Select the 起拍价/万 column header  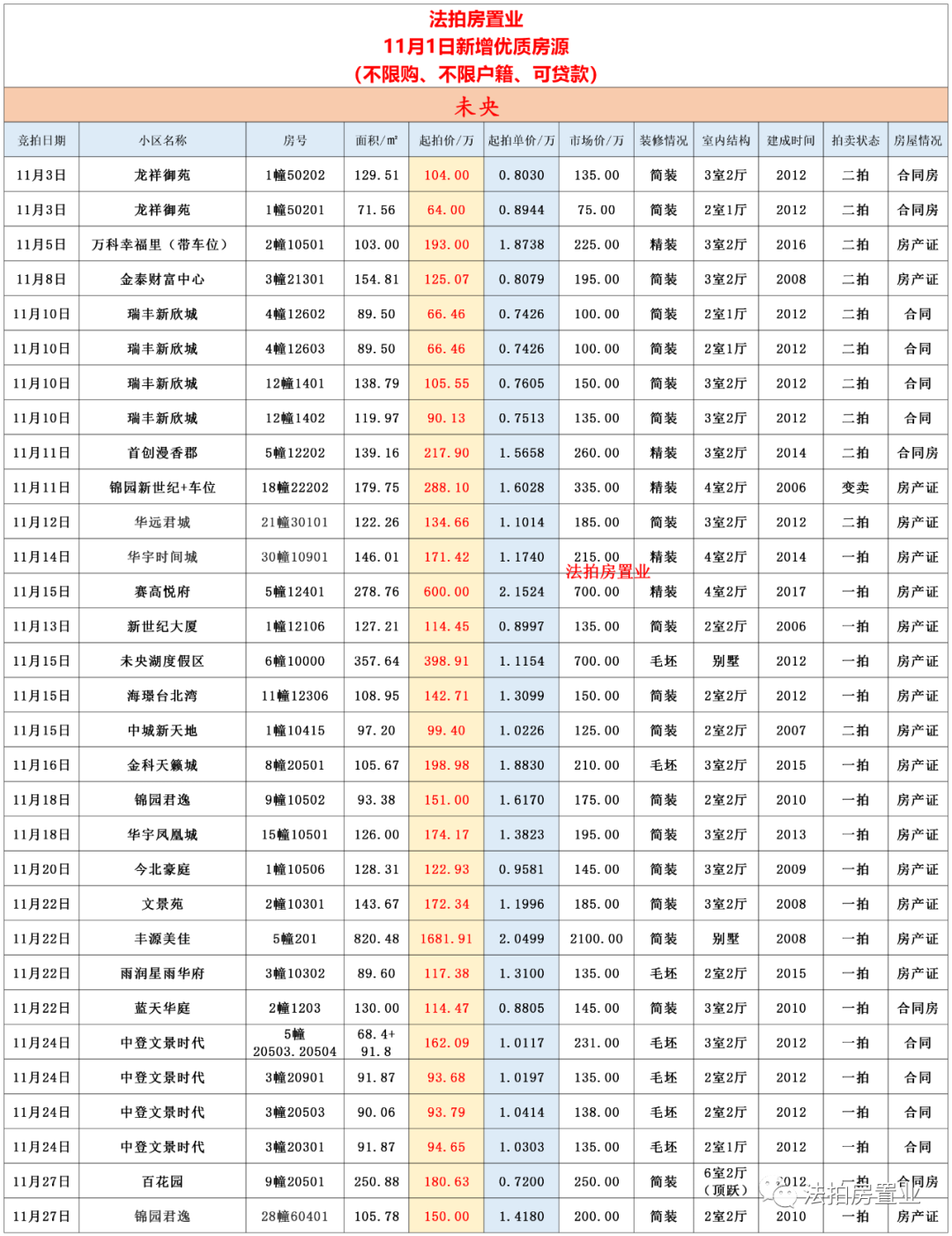tap(446, 140)
